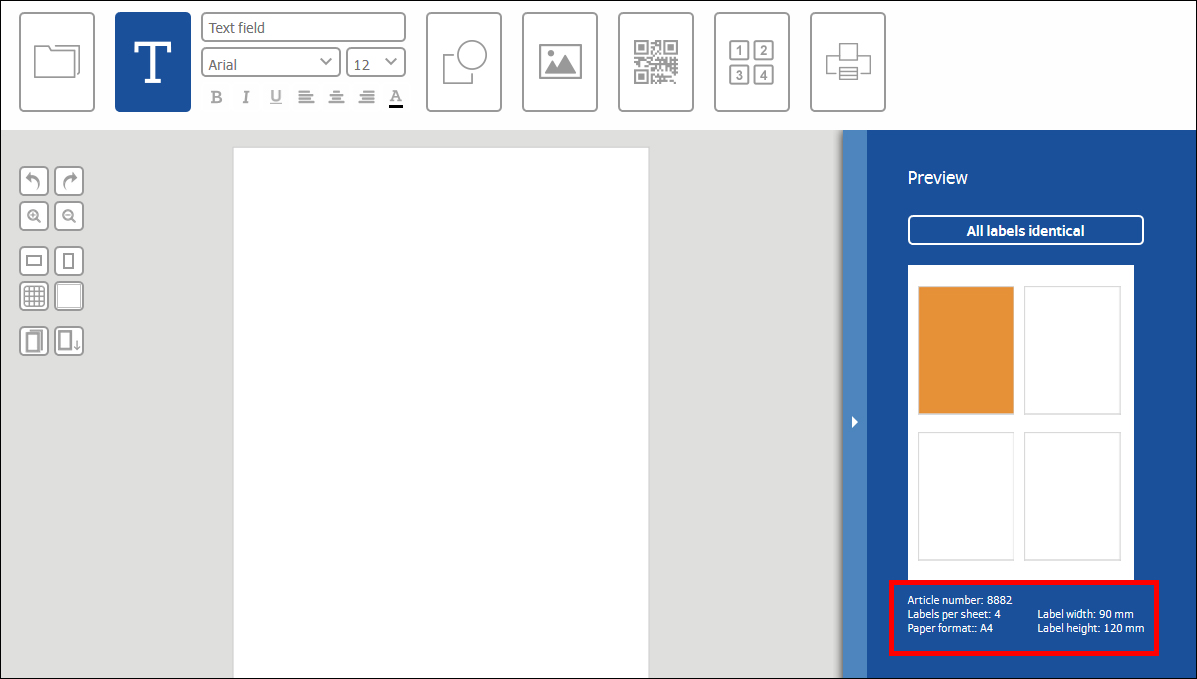Open the Arial font dropdown

pos(270,62)
